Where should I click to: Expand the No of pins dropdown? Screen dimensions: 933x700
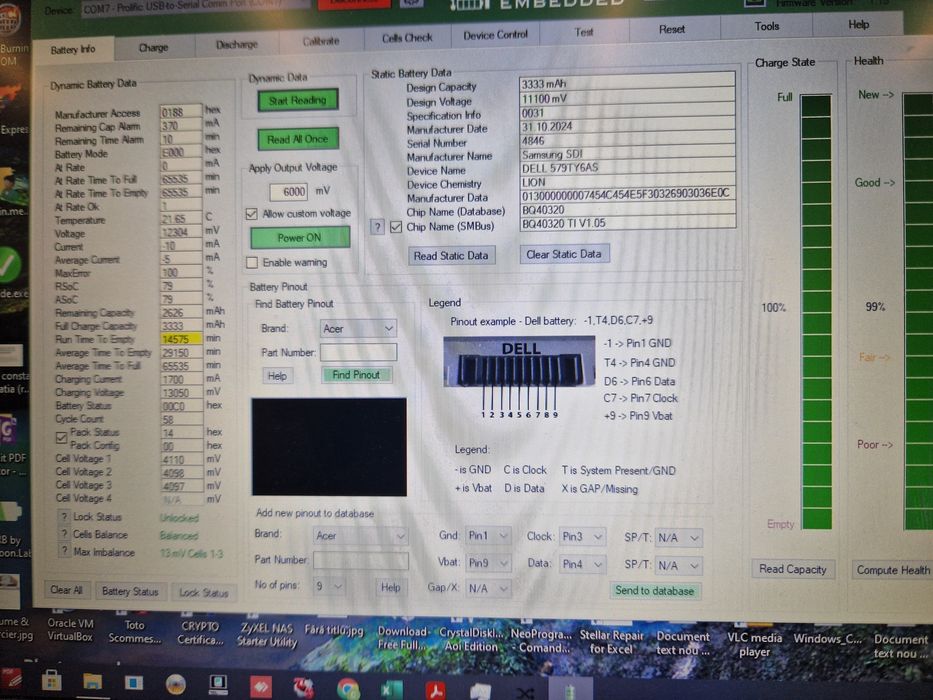(x=329, y=586)
